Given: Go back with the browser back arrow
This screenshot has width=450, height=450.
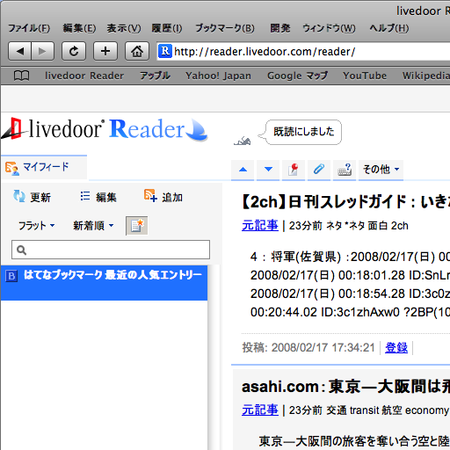Looking at the screenshot, I should (20, 51).
